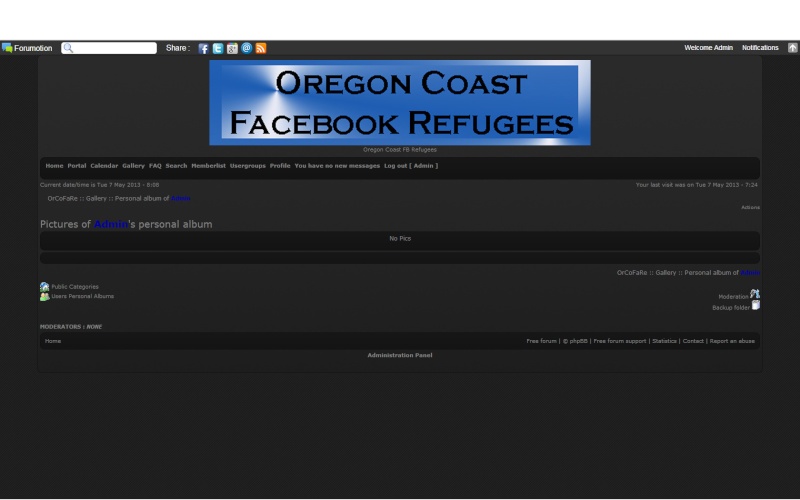Click the Oregon Coast Facebook Refugees banner

[400, 103]
